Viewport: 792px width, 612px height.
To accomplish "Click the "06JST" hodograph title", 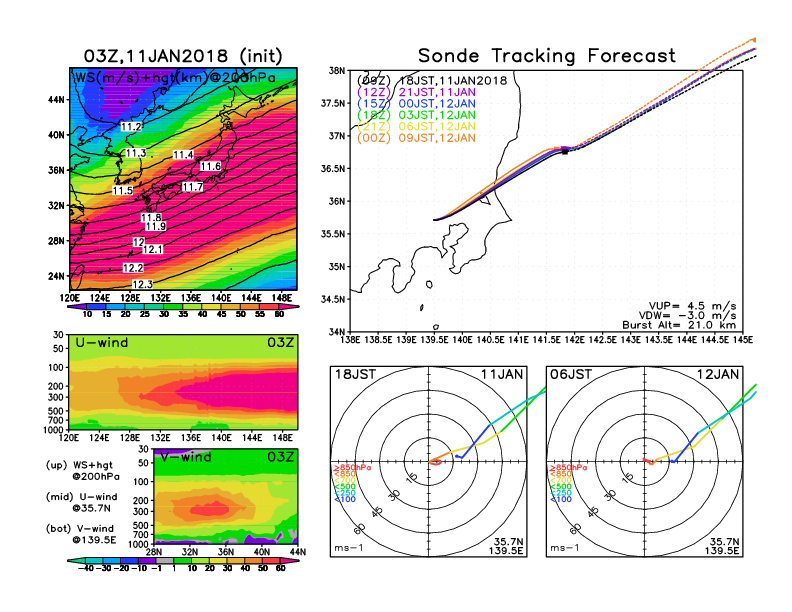I will [x=571, y=375].
